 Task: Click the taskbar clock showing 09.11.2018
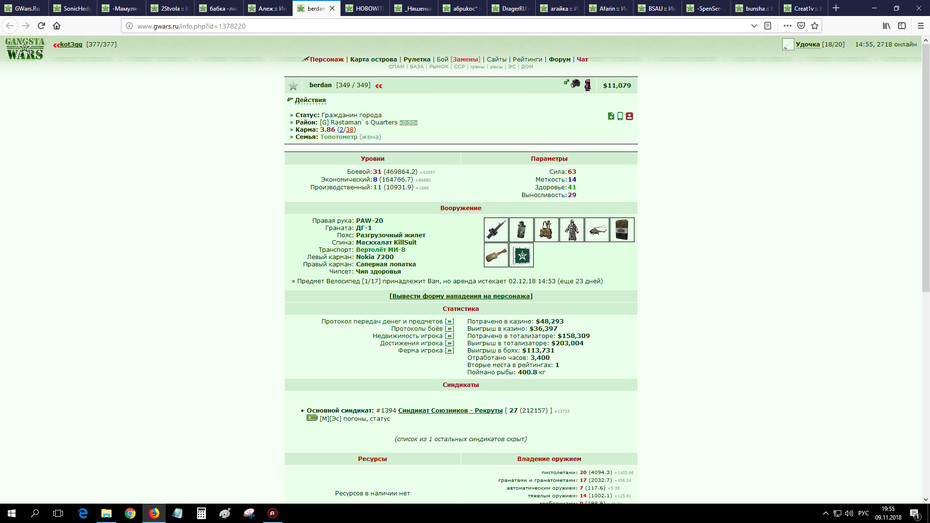(x=888, y=514)
